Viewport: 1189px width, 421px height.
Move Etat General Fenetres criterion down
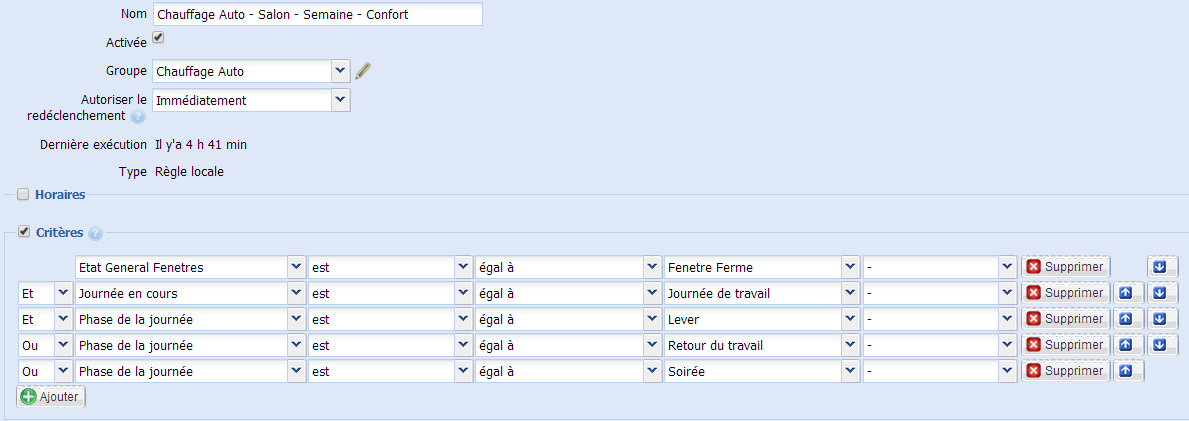(1162, 267)
